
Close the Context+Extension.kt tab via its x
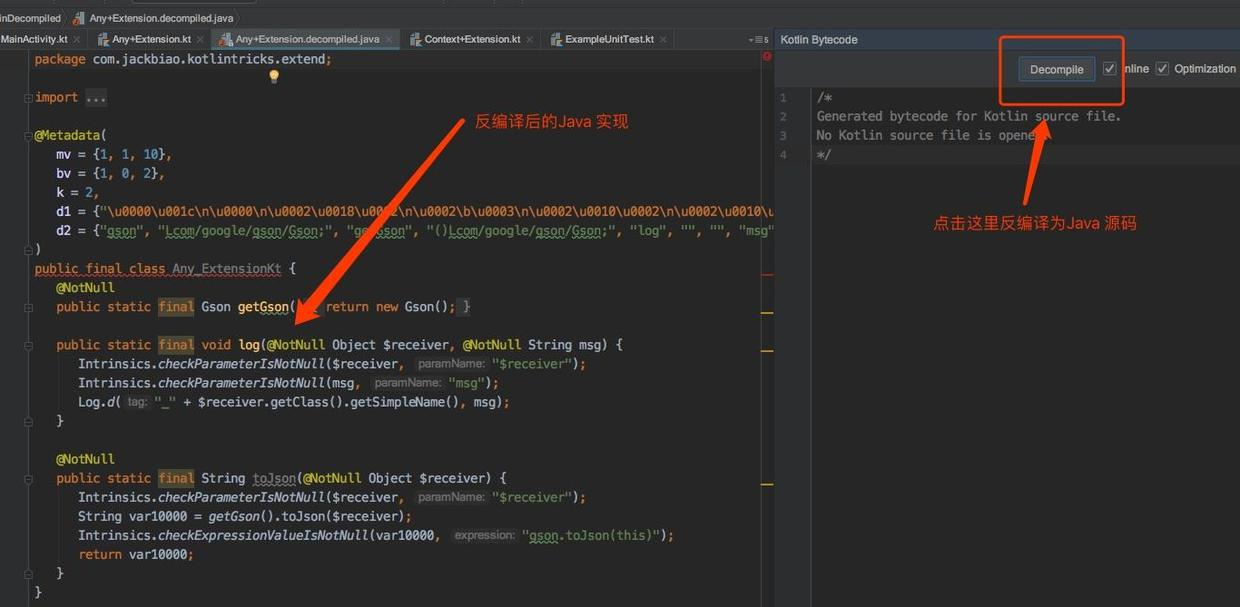(x=530, y=40)
